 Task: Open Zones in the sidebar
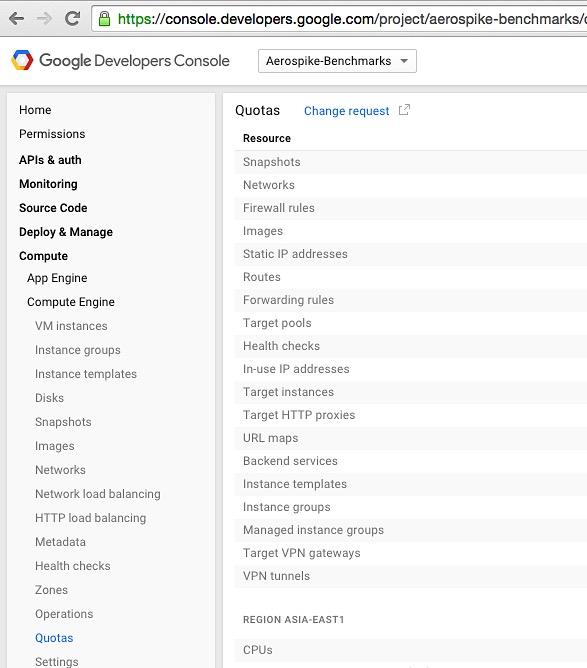52,590
